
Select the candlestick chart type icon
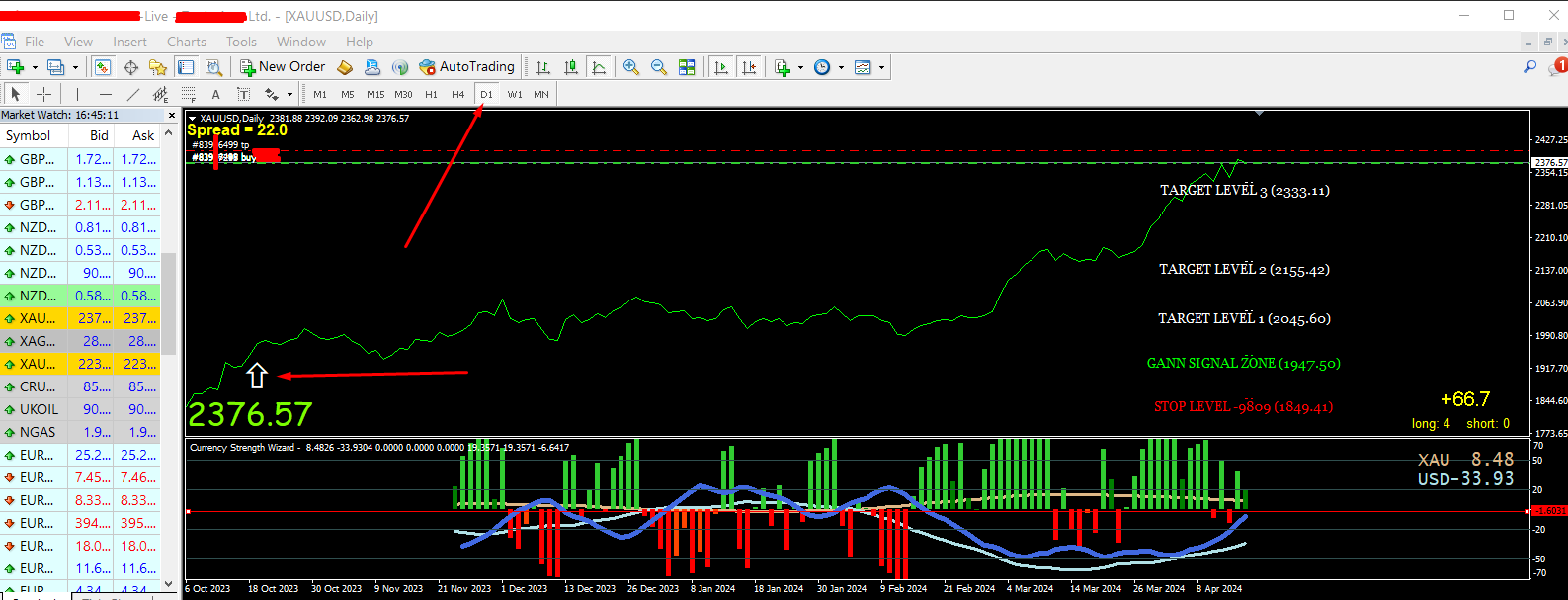click(x=571, y=67)
